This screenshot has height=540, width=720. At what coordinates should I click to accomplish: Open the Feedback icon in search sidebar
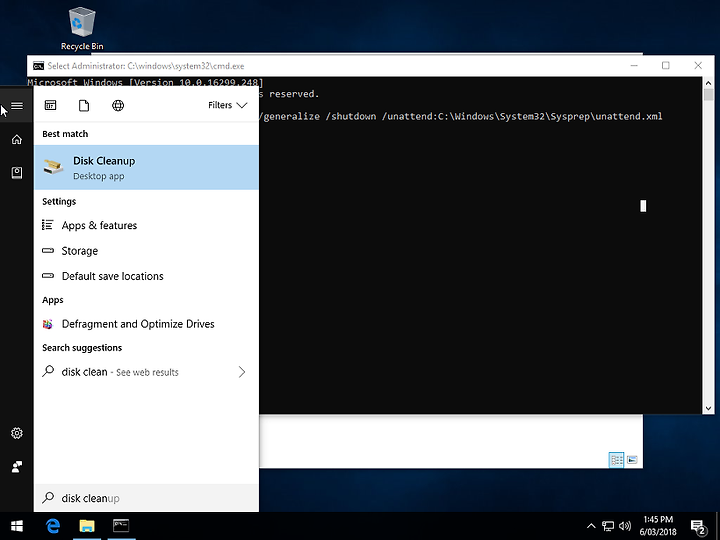pos(17,467)
